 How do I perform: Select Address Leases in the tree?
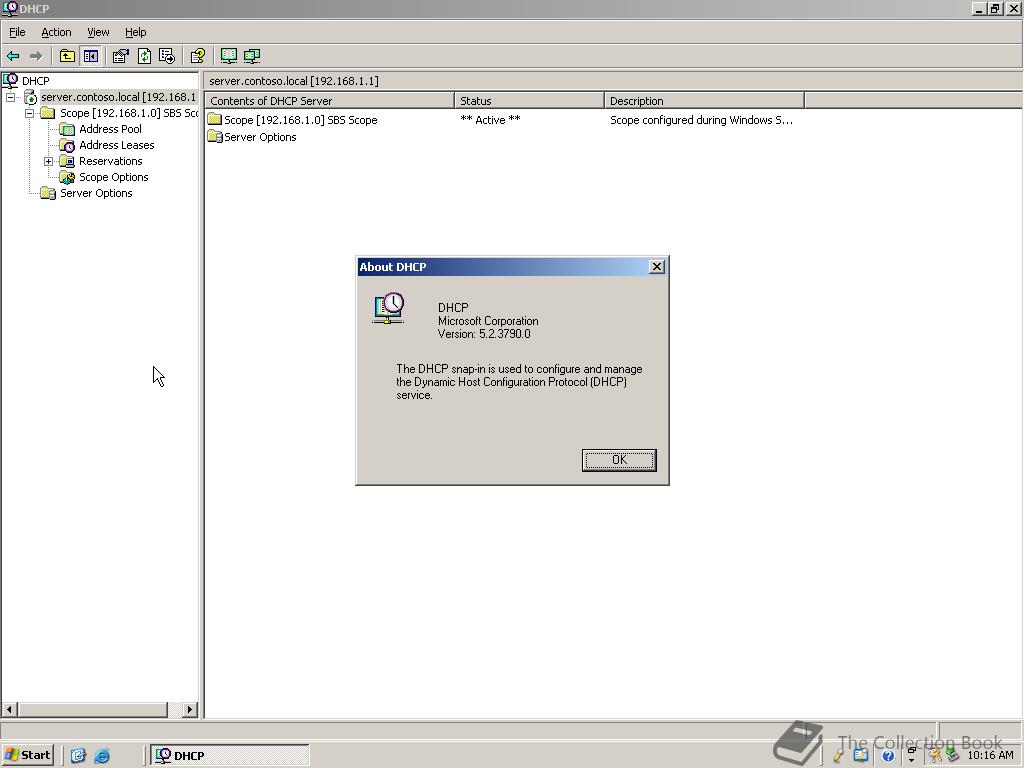click(x=117, y=145)
